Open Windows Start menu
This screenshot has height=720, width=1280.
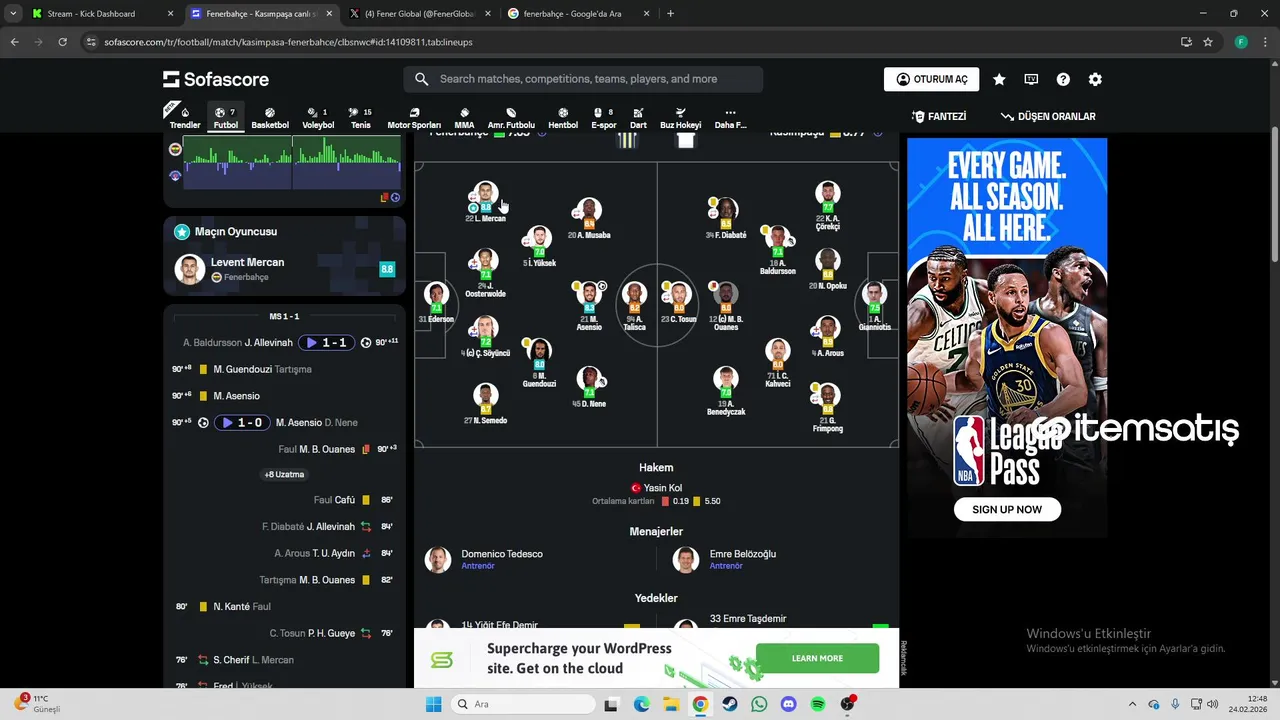434,704
